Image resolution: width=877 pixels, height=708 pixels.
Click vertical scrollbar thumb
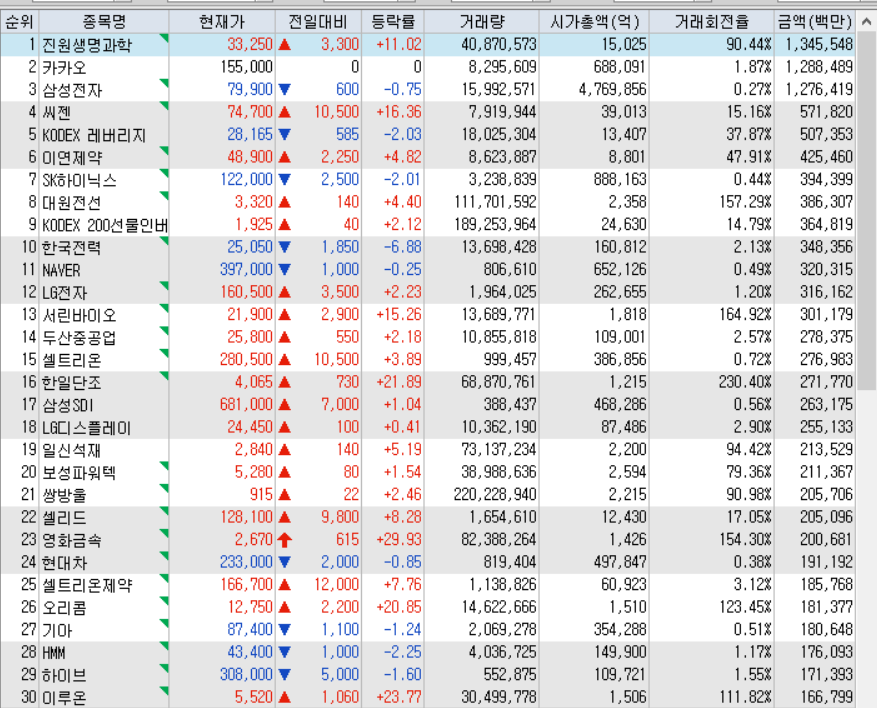click(866, 213)
